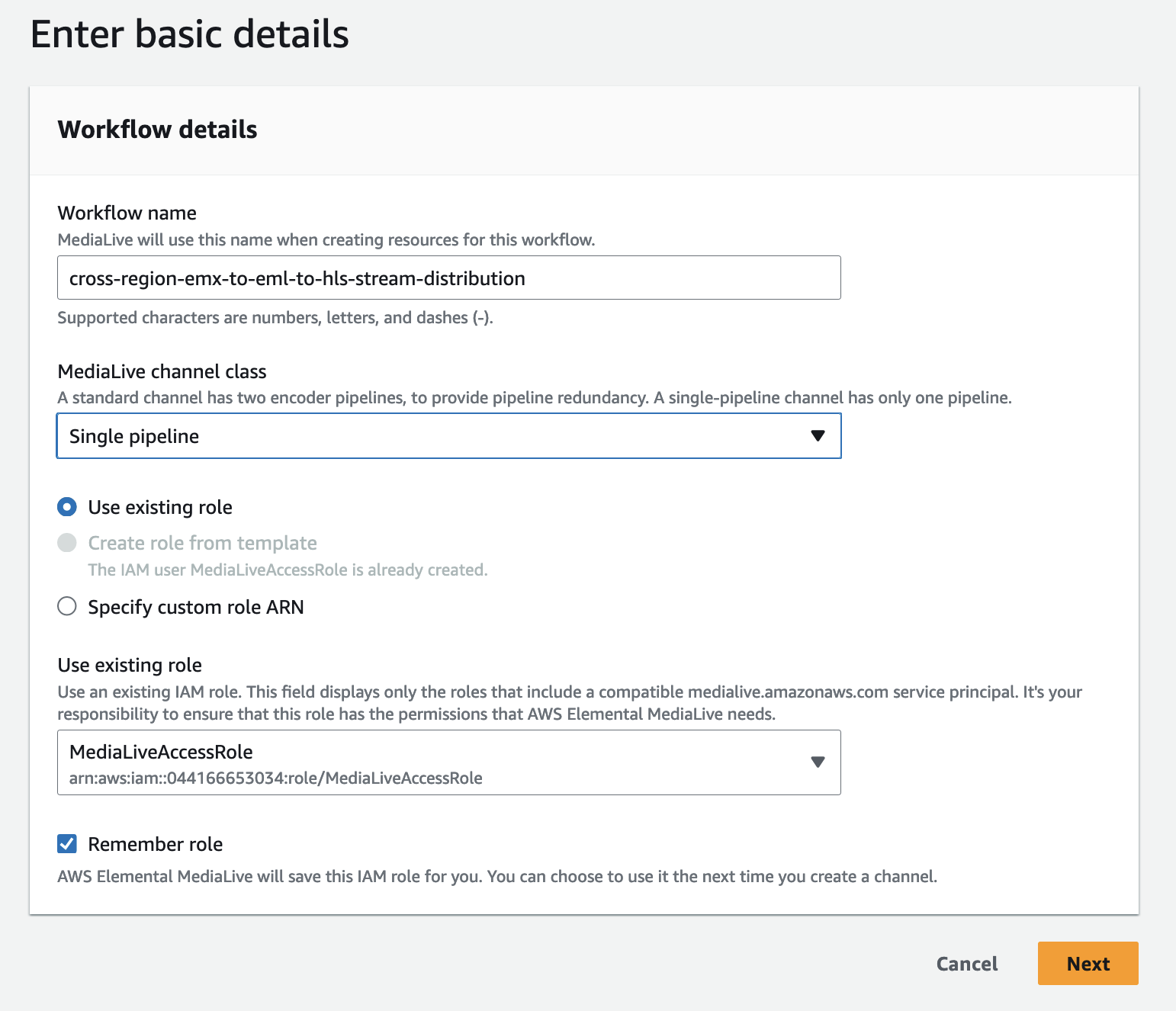The image size is (1176, 1011).
Task: Uncheck the Remember role checkbox
Action: 67,844
